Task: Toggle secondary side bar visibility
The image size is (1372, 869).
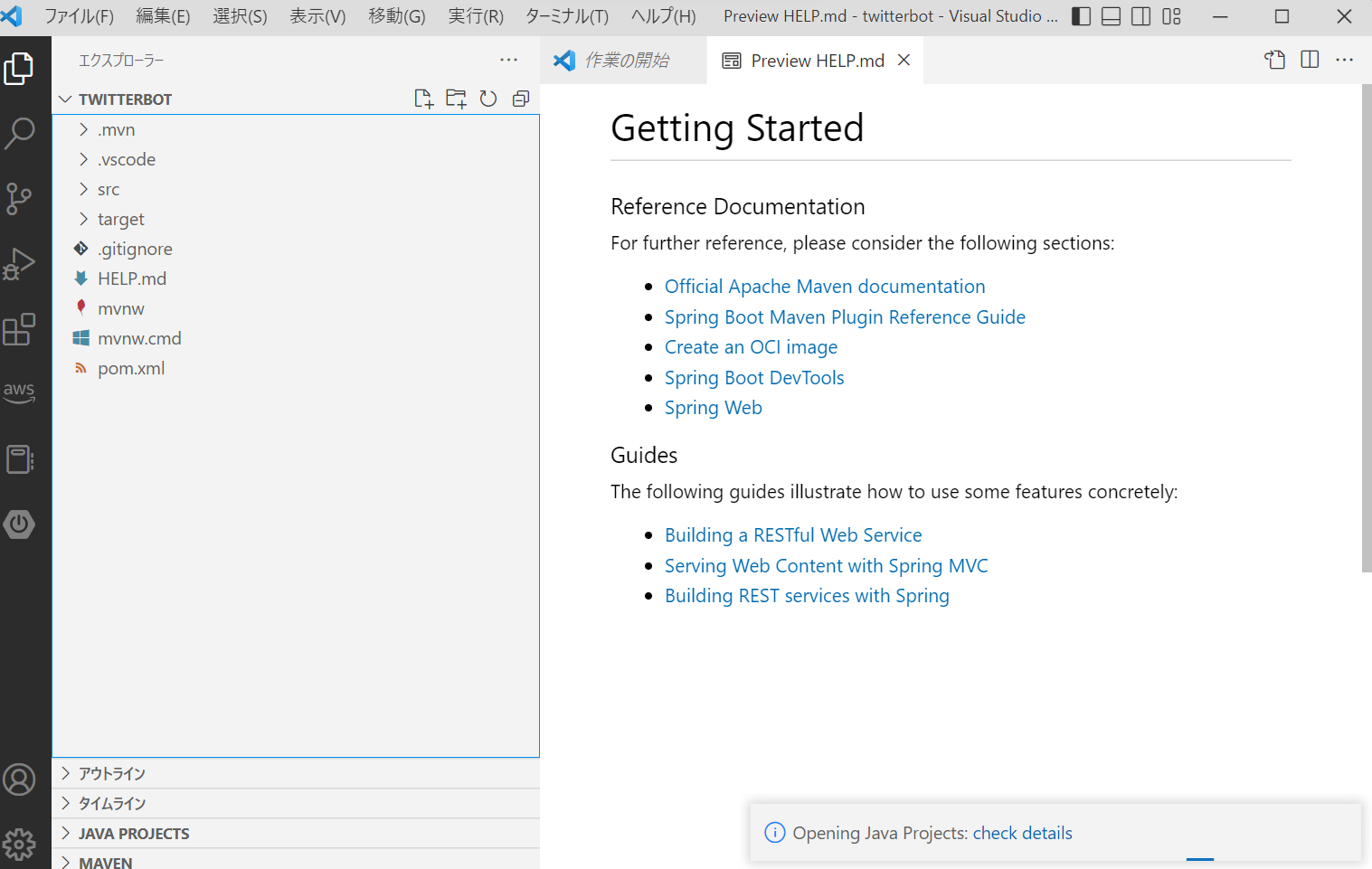Action: (1141, 16)
